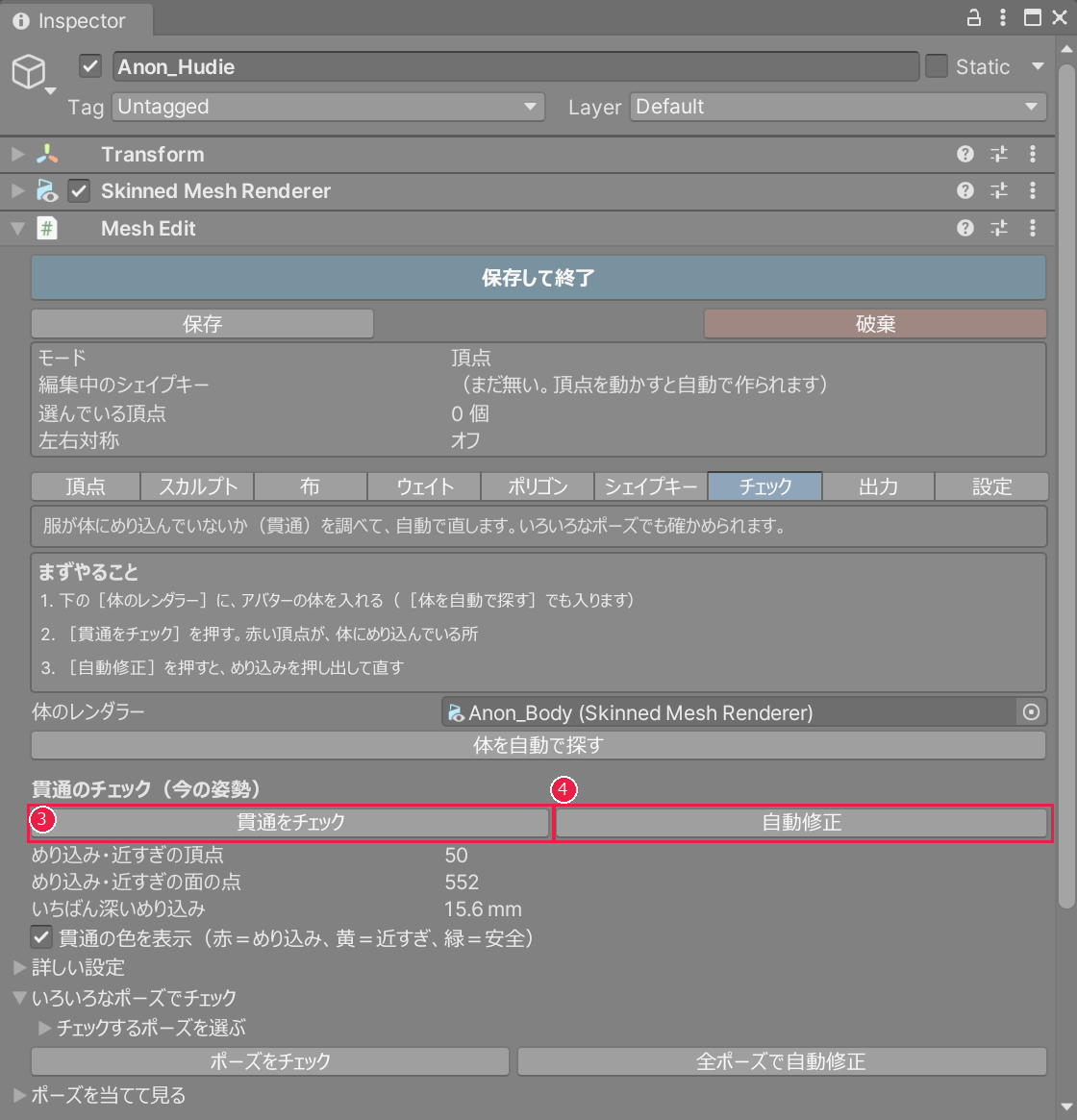Open Mesh Edit help icon
This screenshot has height=1120, width=1077.
coord(964,228)
